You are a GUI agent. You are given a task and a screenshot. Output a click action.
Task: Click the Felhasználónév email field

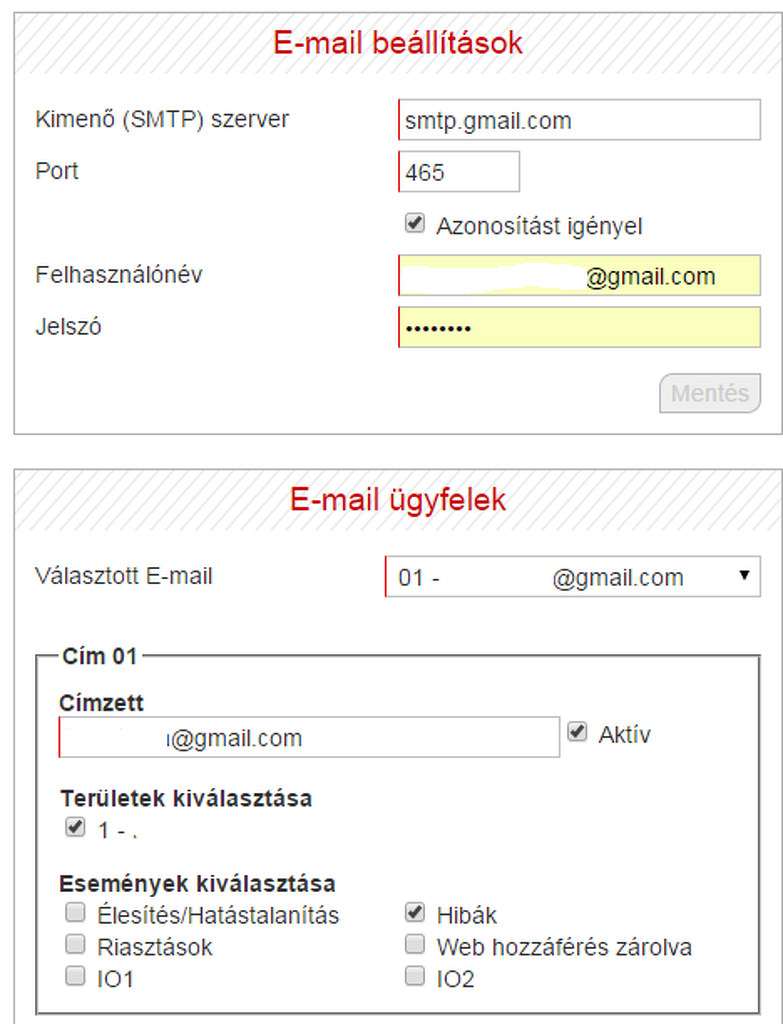click(579, 276)
